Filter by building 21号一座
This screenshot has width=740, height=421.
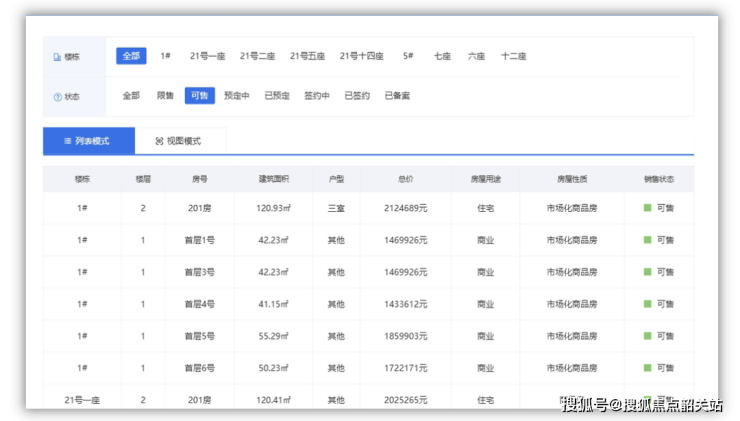pyautogui.click(x=207, y=56)
